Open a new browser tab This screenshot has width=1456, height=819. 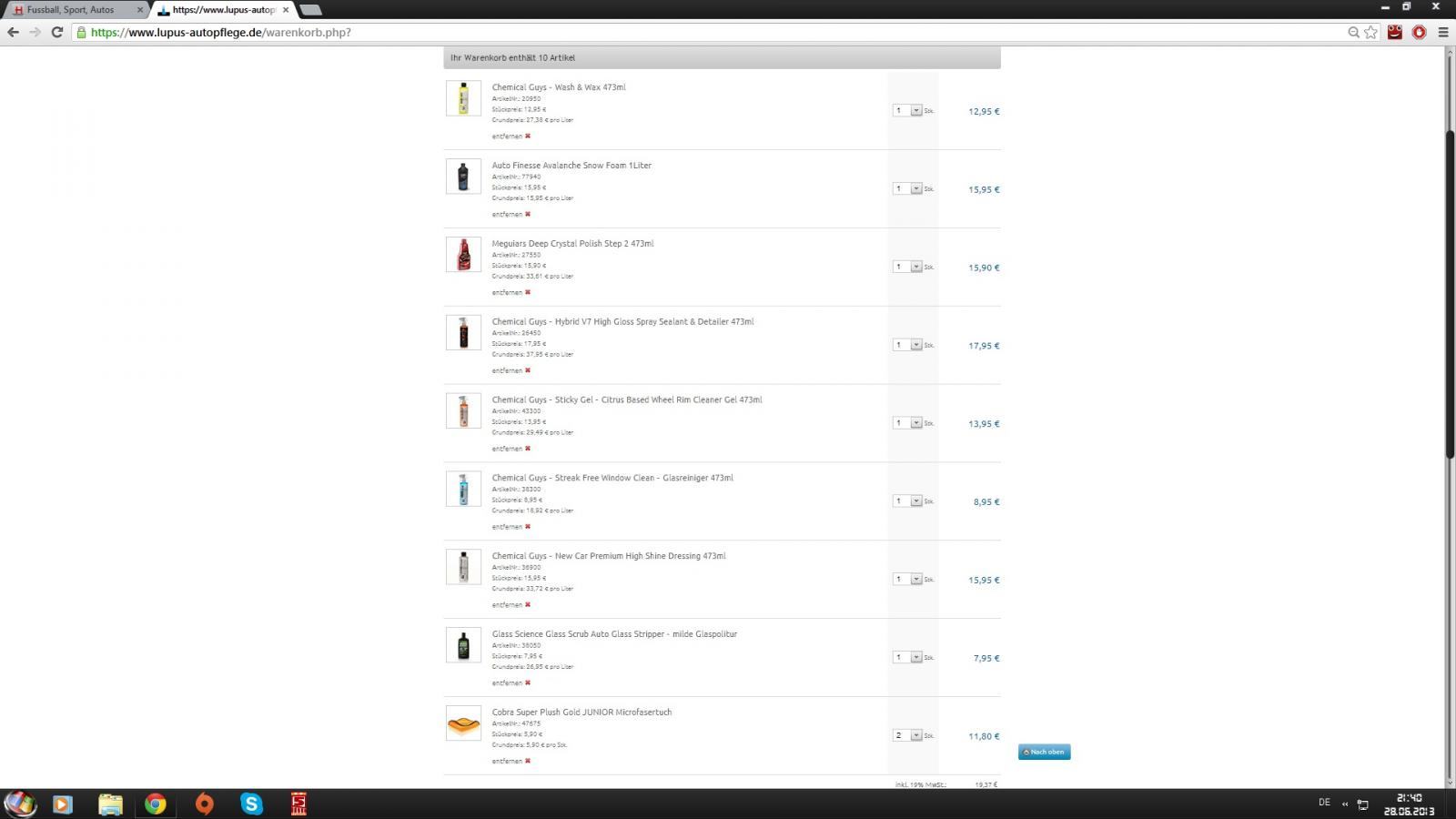[310, 10]
